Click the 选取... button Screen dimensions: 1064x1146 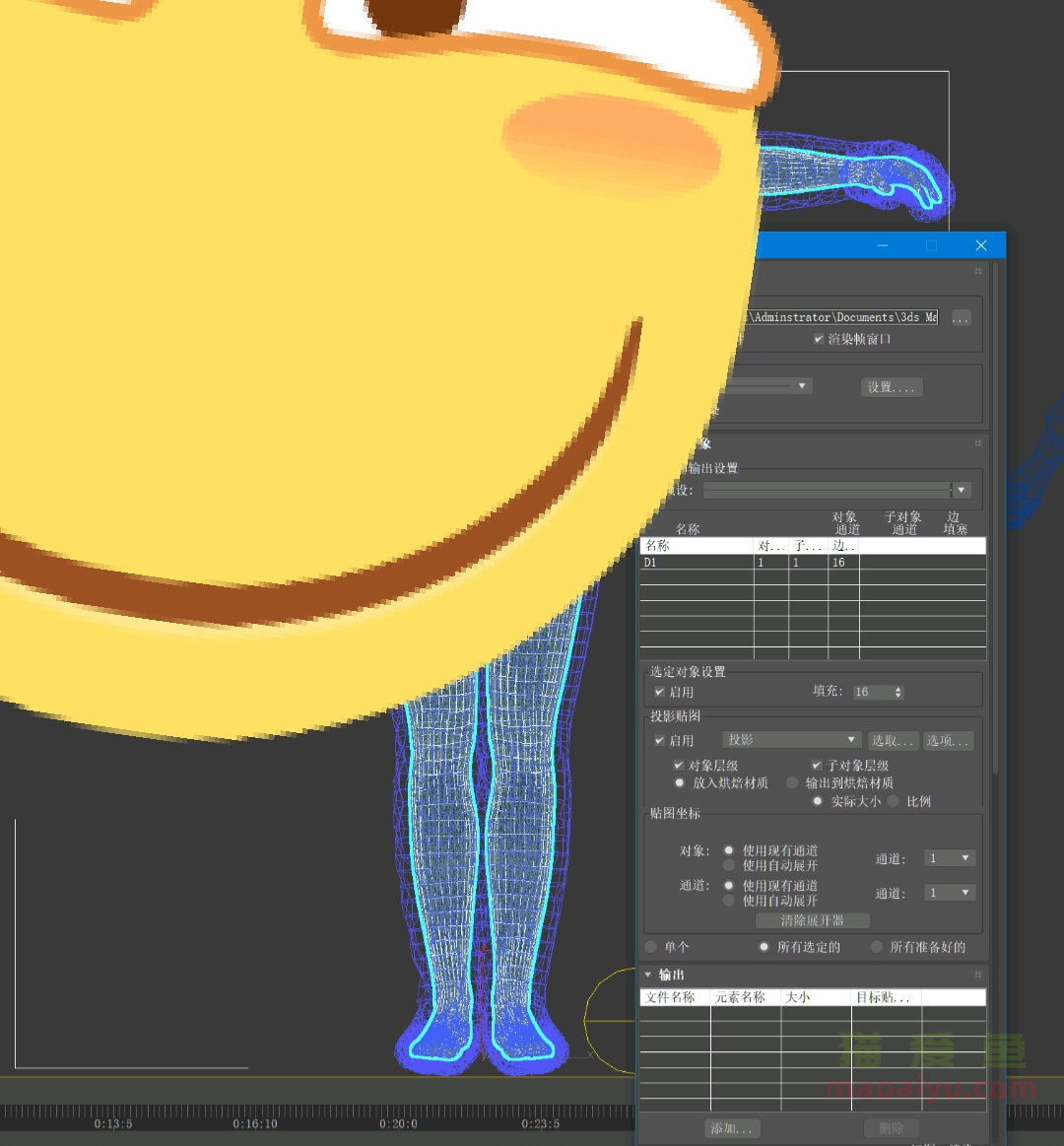[893, 741]
